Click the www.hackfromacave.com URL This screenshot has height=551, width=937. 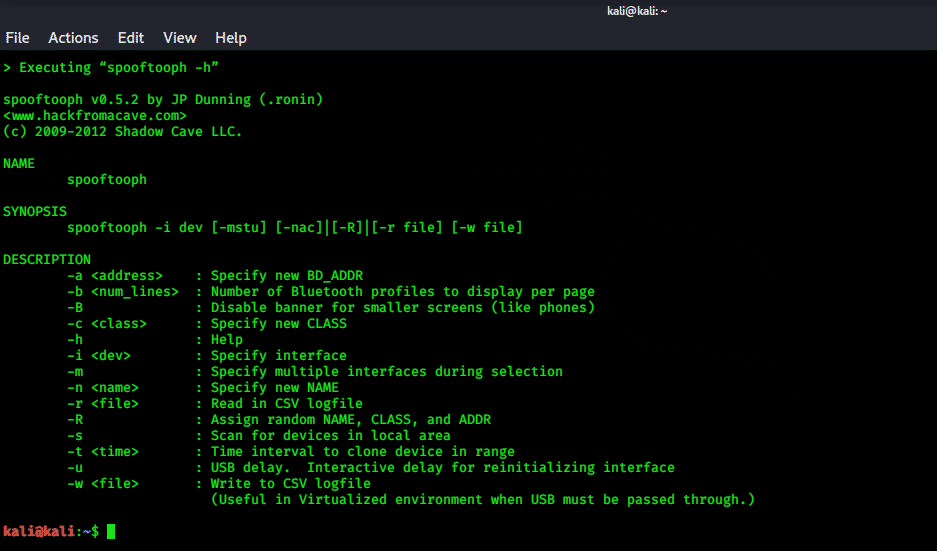click(95, 116)
